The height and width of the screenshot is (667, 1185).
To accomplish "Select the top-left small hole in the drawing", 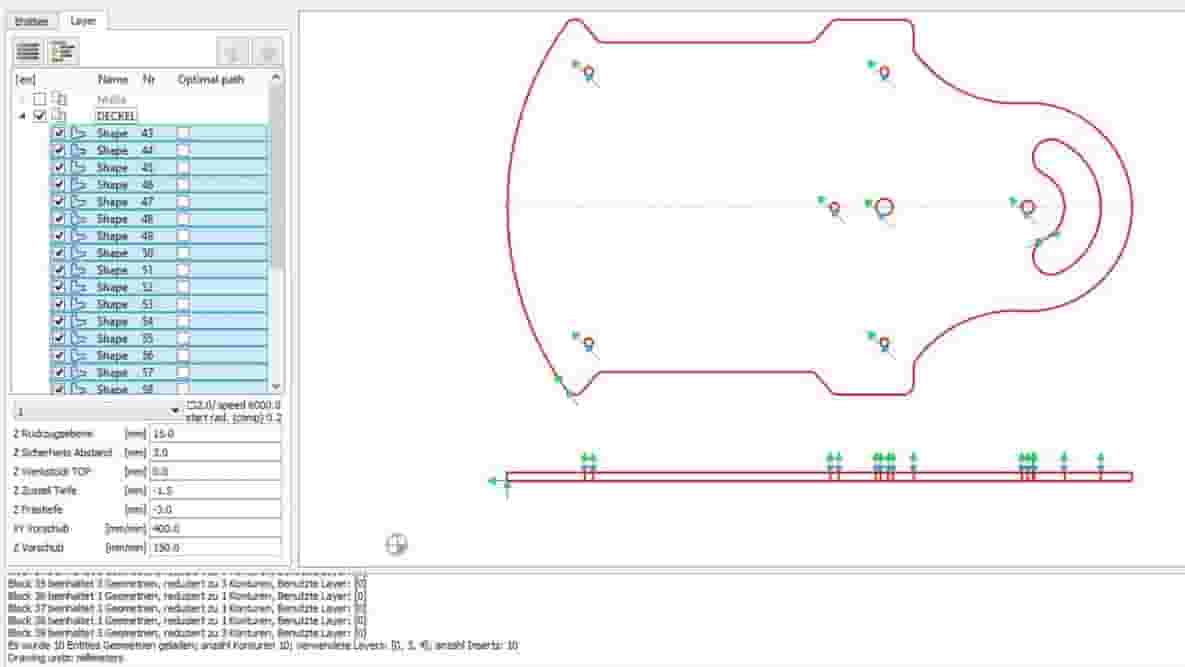I will [589, 73].
